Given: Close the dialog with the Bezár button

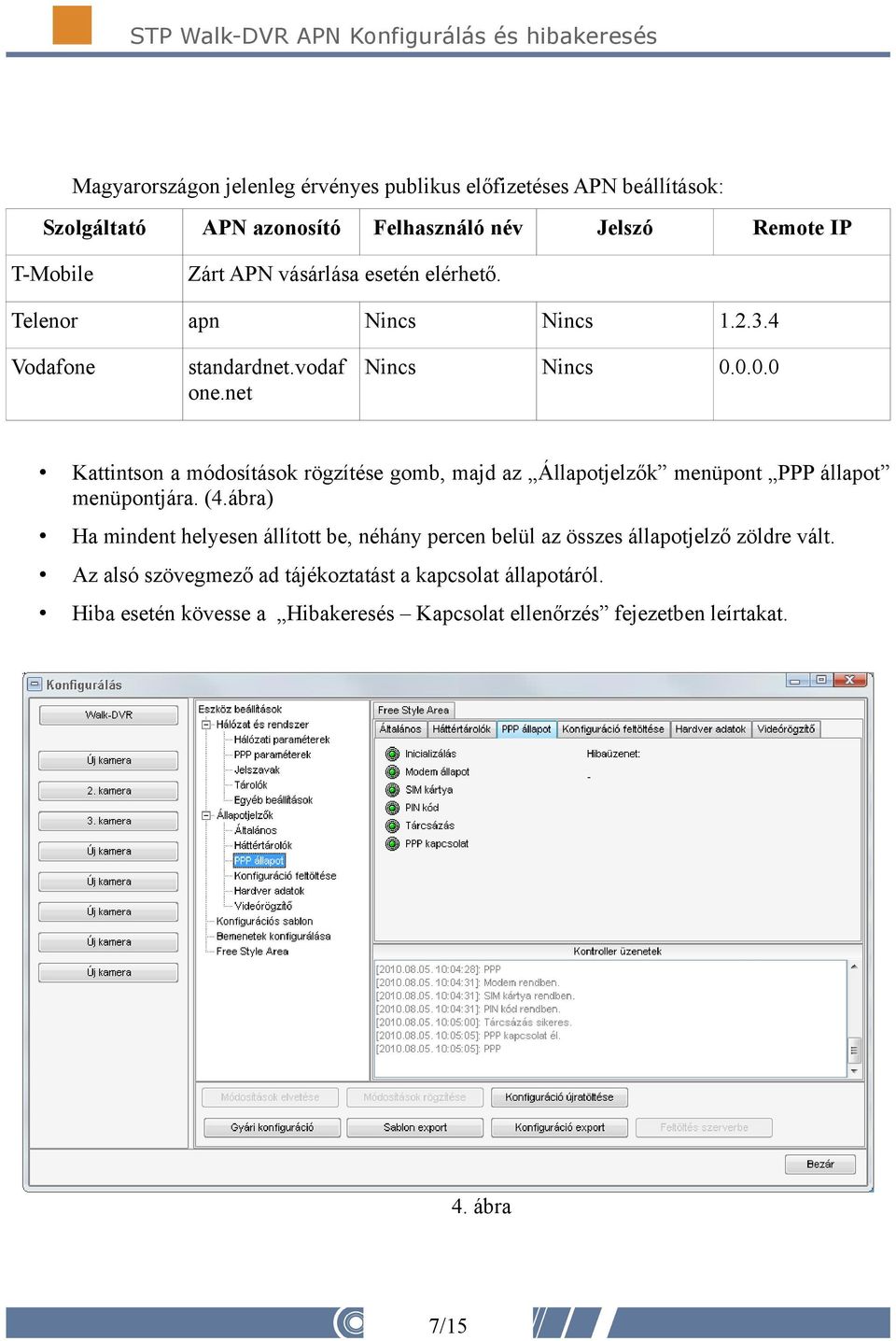Looking at the screenshot, I should [x=820, y=1165].
